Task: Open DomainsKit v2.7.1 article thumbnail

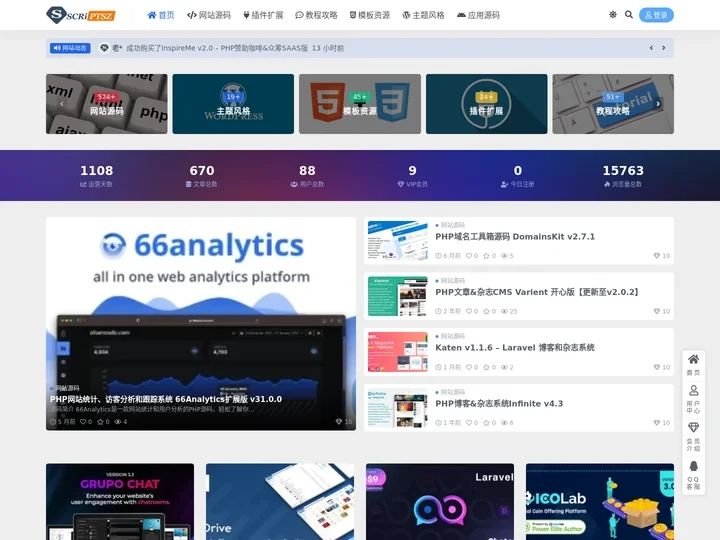Action: point(398,241)
